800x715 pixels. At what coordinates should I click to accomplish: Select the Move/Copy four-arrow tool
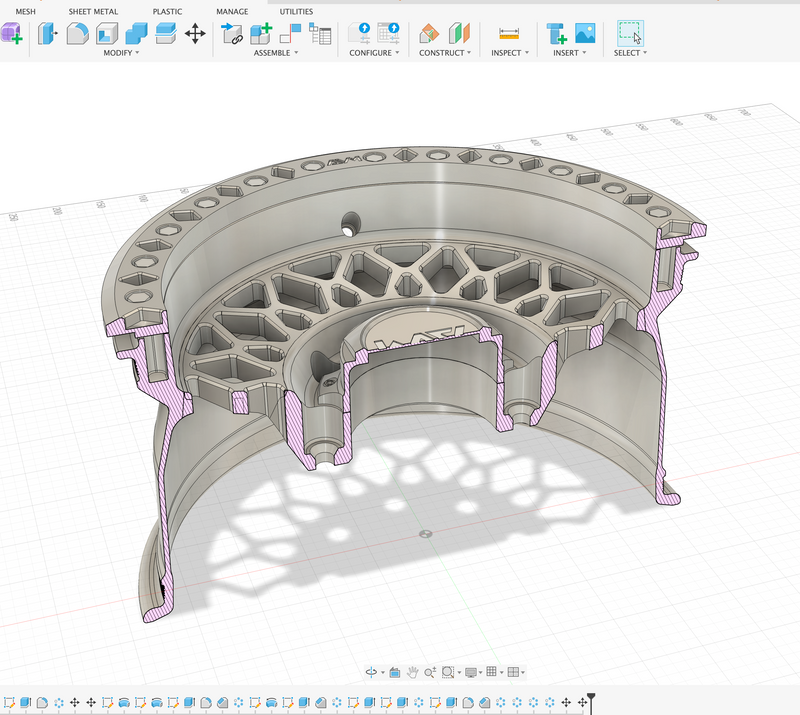point(195,34)
